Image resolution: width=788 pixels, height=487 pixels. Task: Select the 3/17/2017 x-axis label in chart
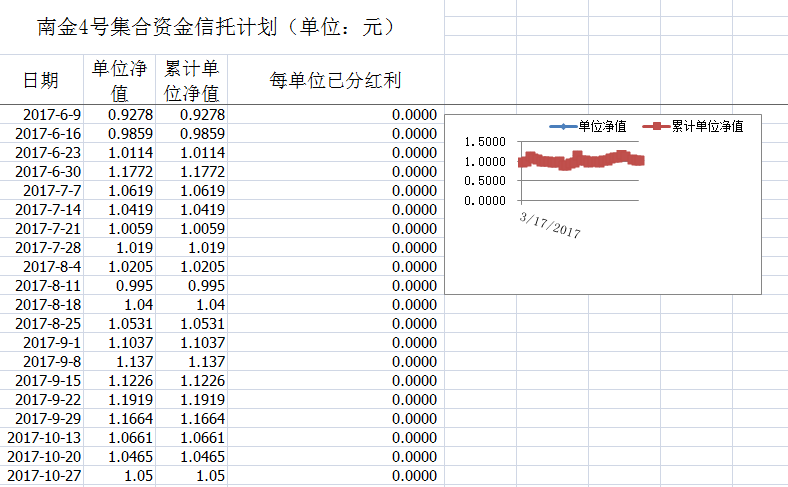551,224
